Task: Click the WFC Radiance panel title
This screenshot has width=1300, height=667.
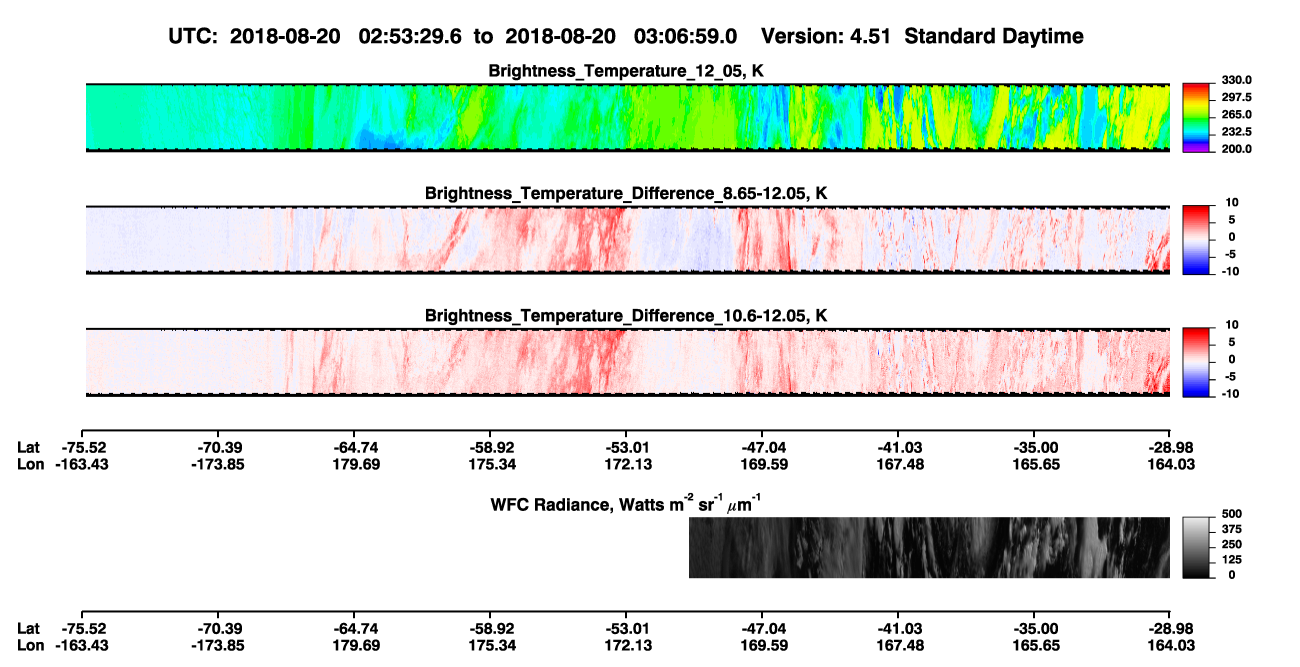Action: pyautogui.click(x=628, y=503)
